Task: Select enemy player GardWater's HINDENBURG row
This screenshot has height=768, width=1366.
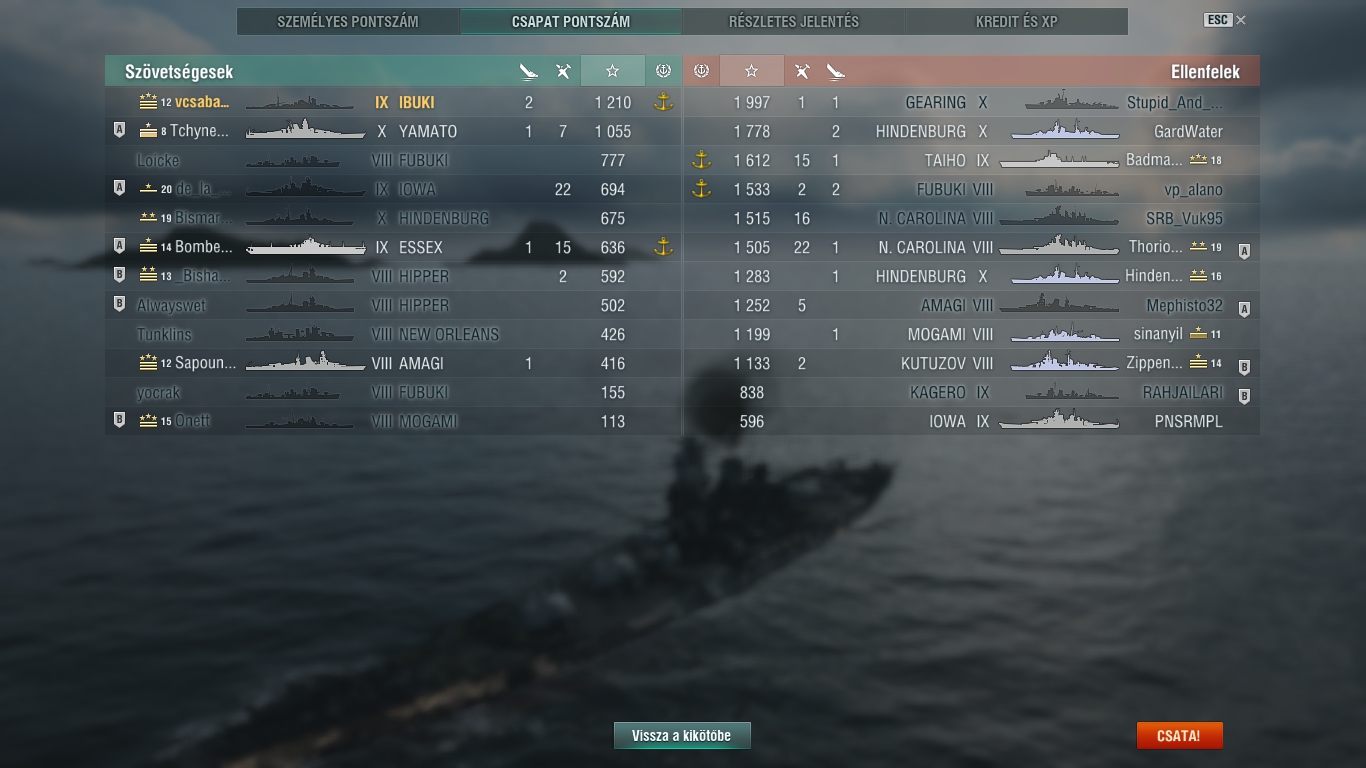Action: tap(972, 131)
